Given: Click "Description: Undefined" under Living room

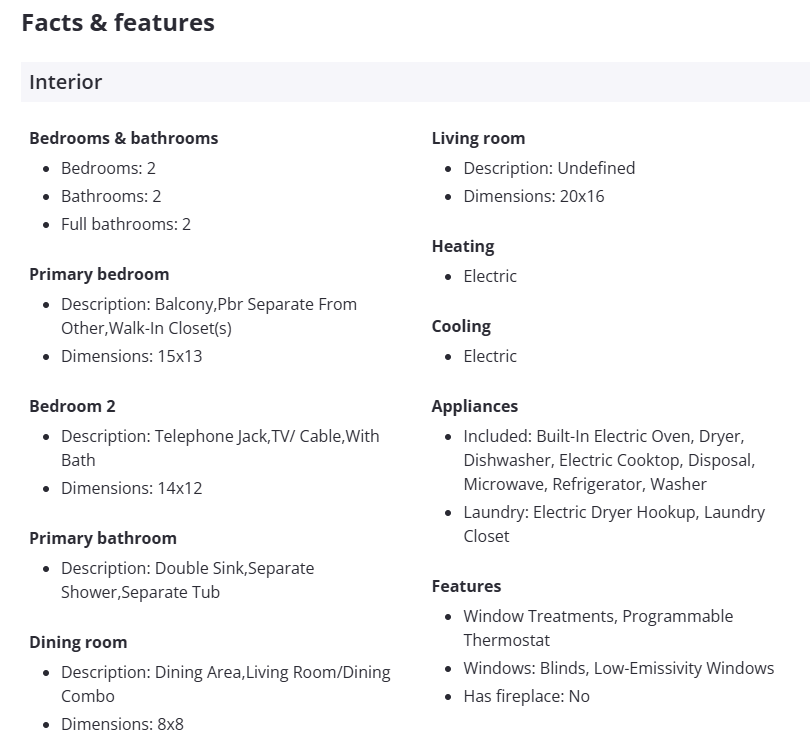Looking at the screenshot, I should point(549,168).
